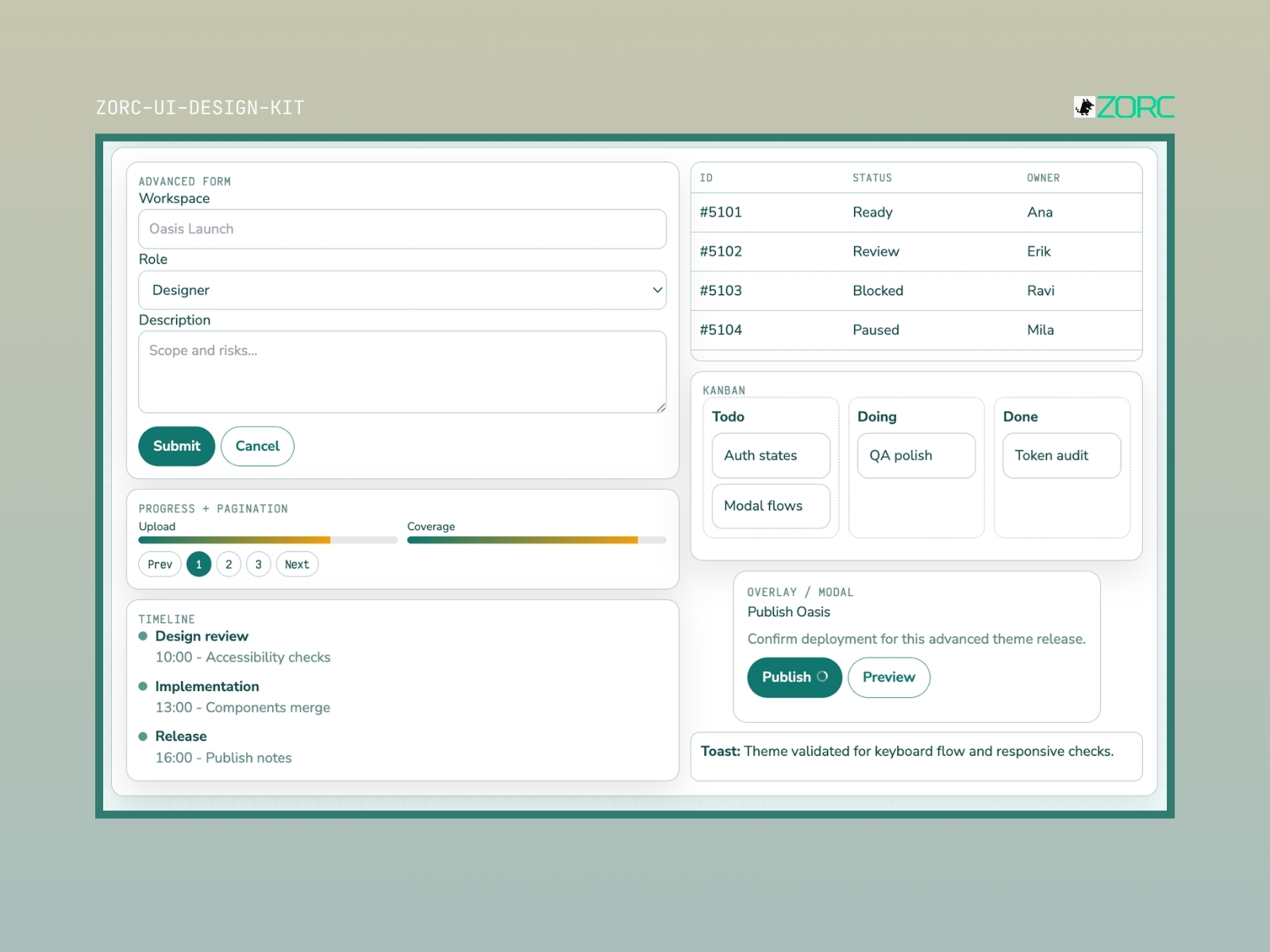Open the Role dropdown set to Designer

[x=402, y=290]
